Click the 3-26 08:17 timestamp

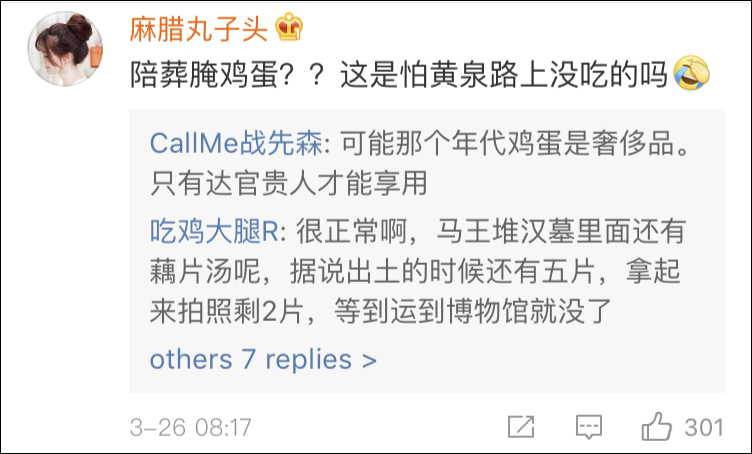coord(190,427)
